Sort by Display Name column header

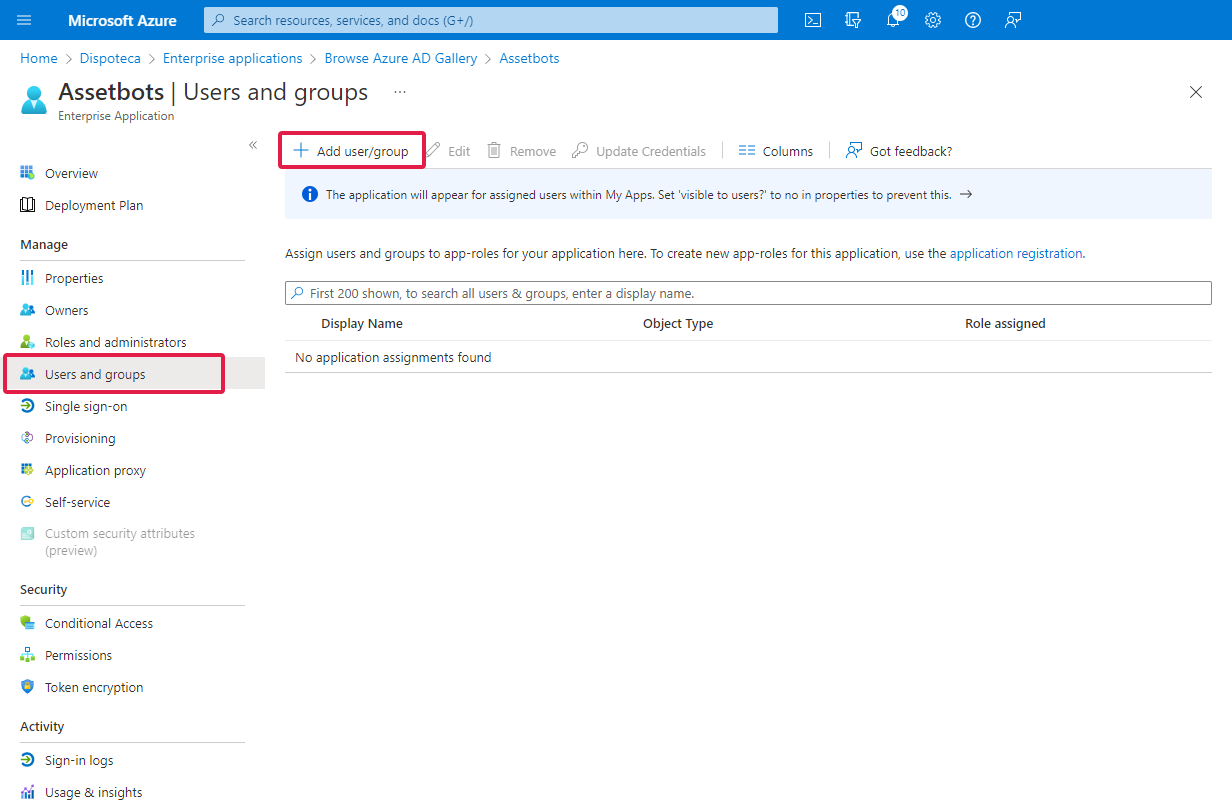coord(362,323)
